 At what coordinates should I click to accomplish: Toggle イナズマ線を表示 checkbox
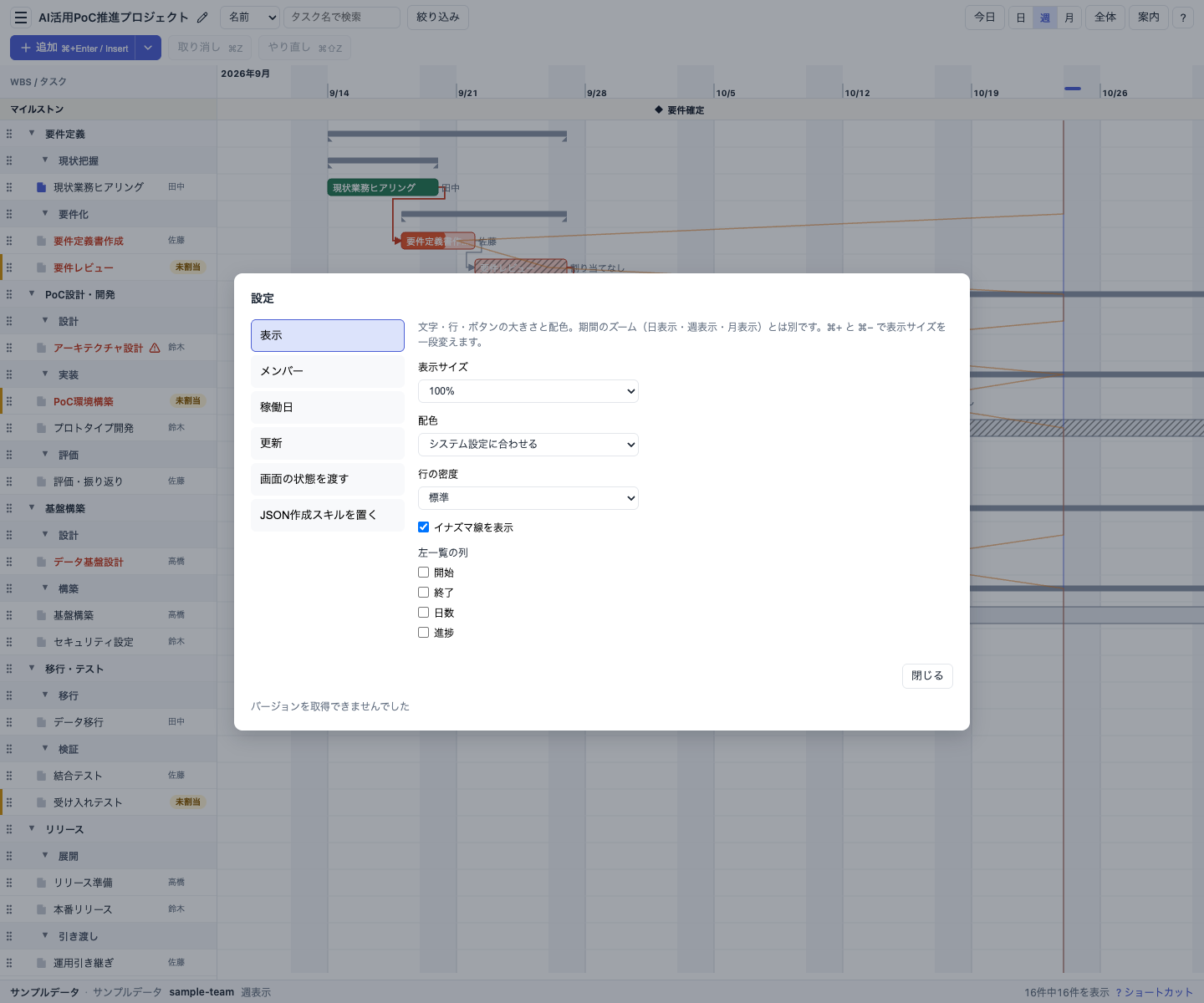pos(424,527)
